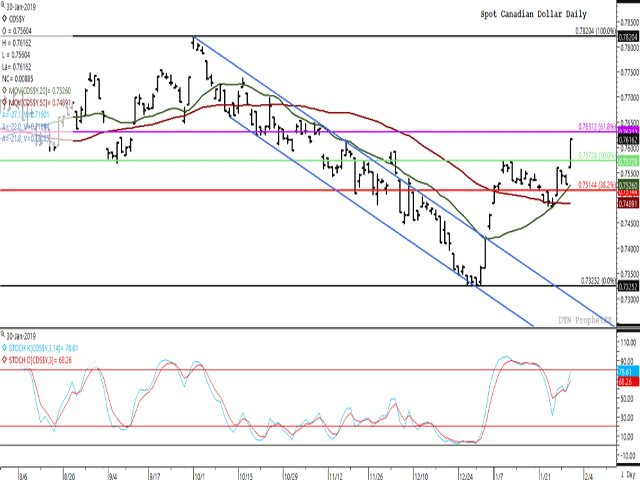The height and width of the screenshot is (480, 640).
Task: Click the blue diamond beside STOCH K
Action: click(4, 348)
